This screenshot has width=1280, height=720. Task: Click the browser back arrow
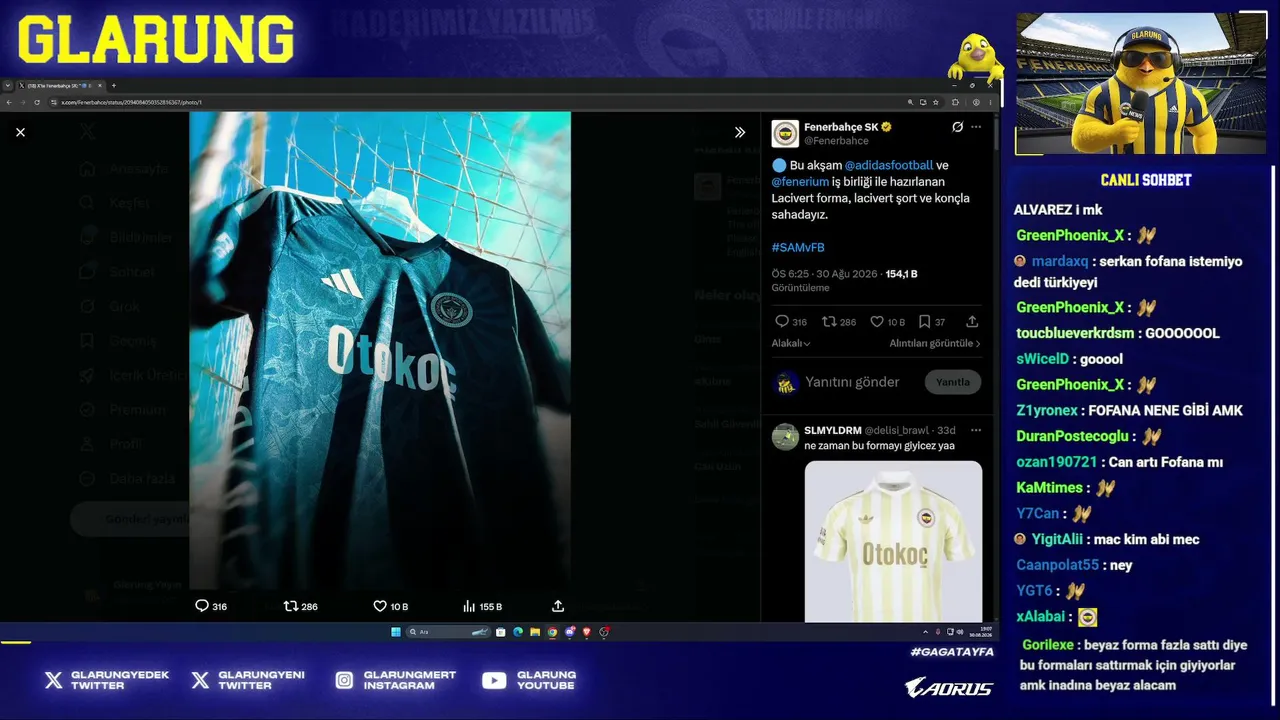[x=9, y=102]
